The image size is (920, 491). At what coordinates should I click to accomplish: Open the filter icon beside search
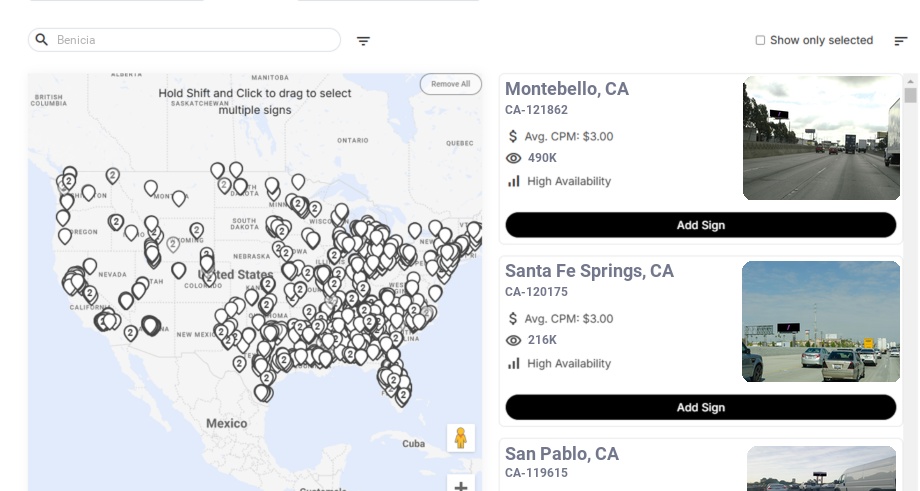(x=364, y=41)
